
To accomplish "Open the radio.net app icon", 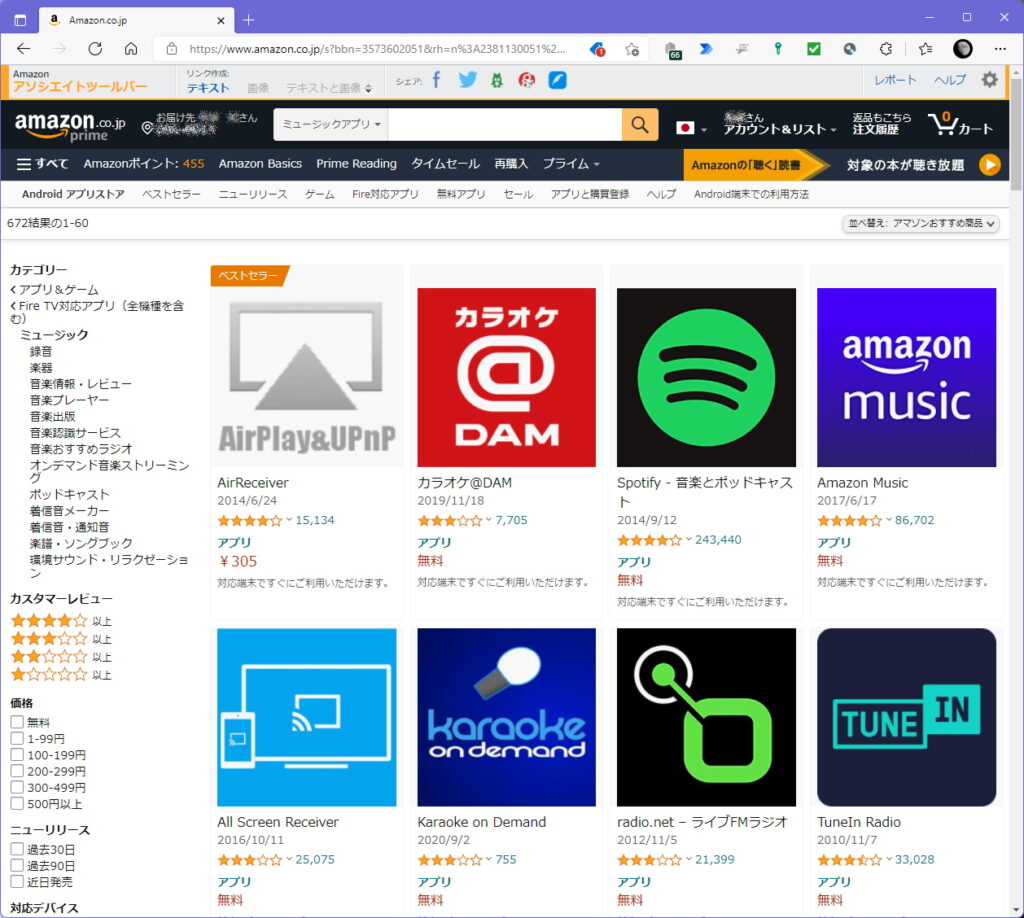I will click(x=707, y=717).
